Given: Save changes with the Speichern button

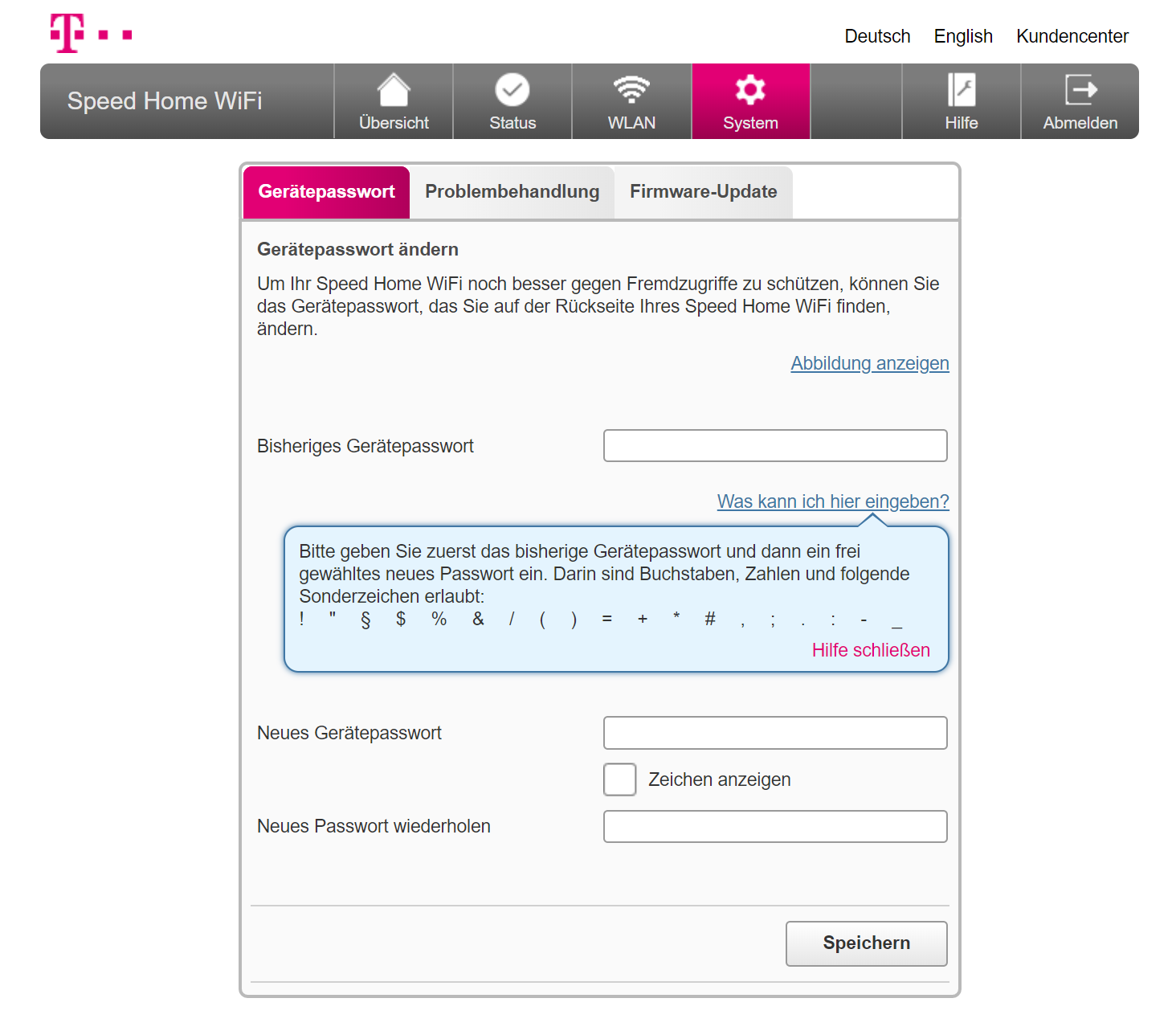Looking at the screenshot, I should pyautogui.click(x=867, y=943).
